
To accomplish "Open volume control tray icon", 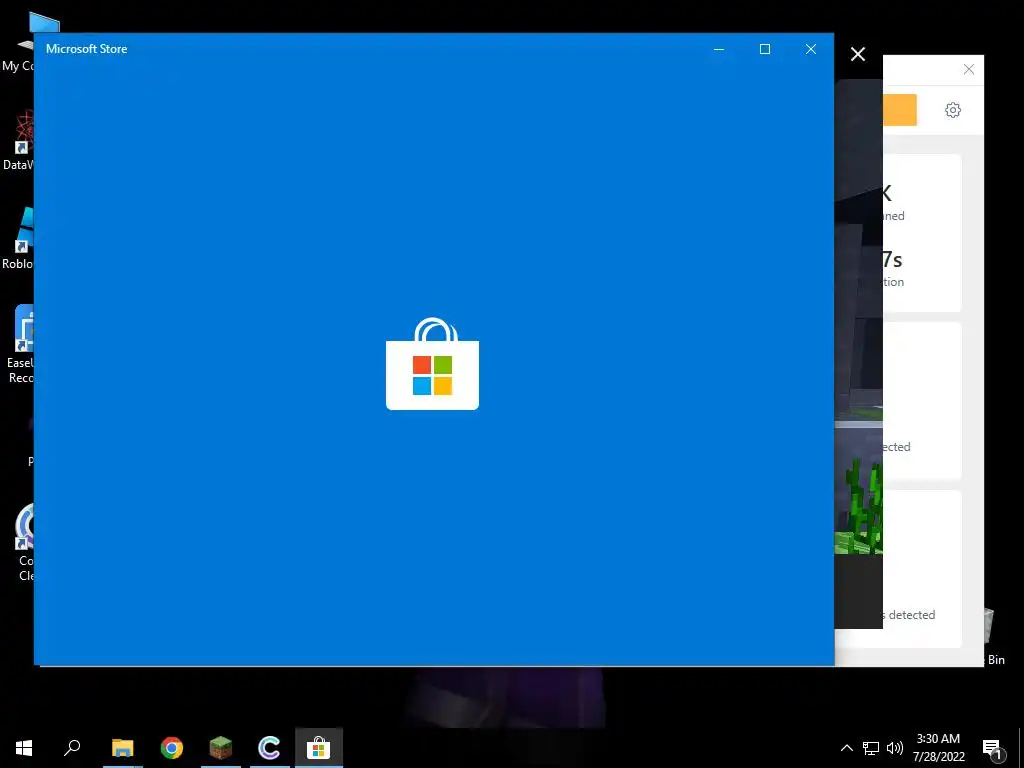I will coord(895,748).
